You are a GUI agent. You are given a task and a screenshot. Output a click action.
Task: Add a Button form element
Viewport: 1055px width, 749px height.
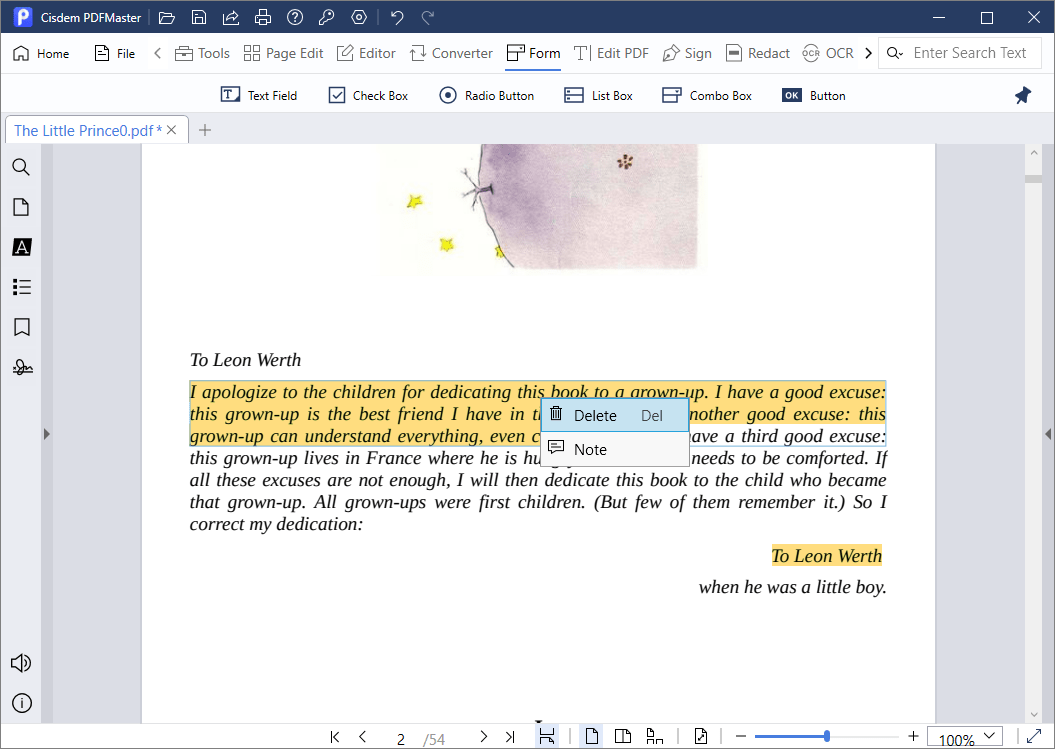(x=813, y=96)
